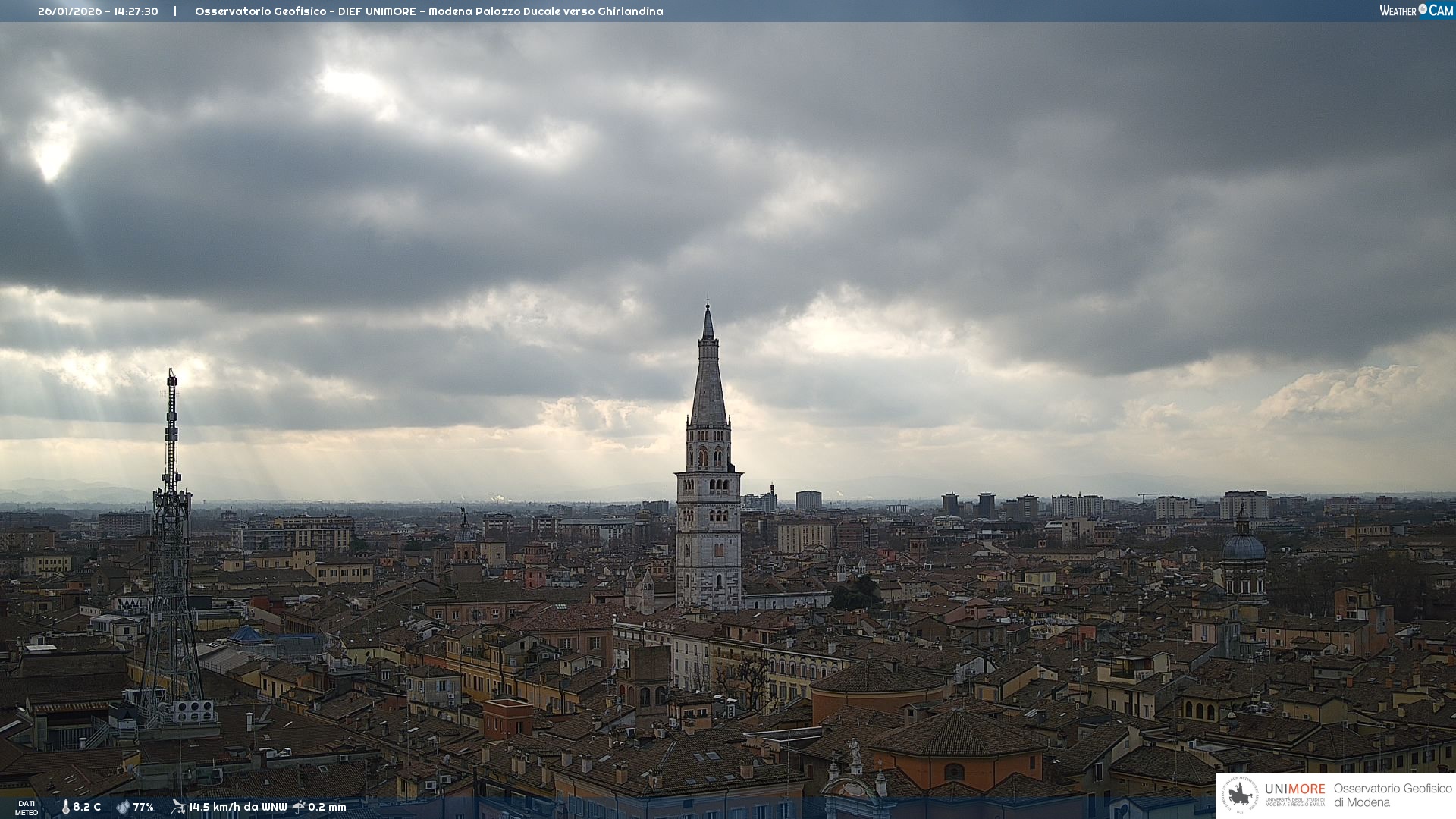Screen dimensions: 1456x819
Task: Click the blue church dome on right
Action: click(x=1244, y=546)
